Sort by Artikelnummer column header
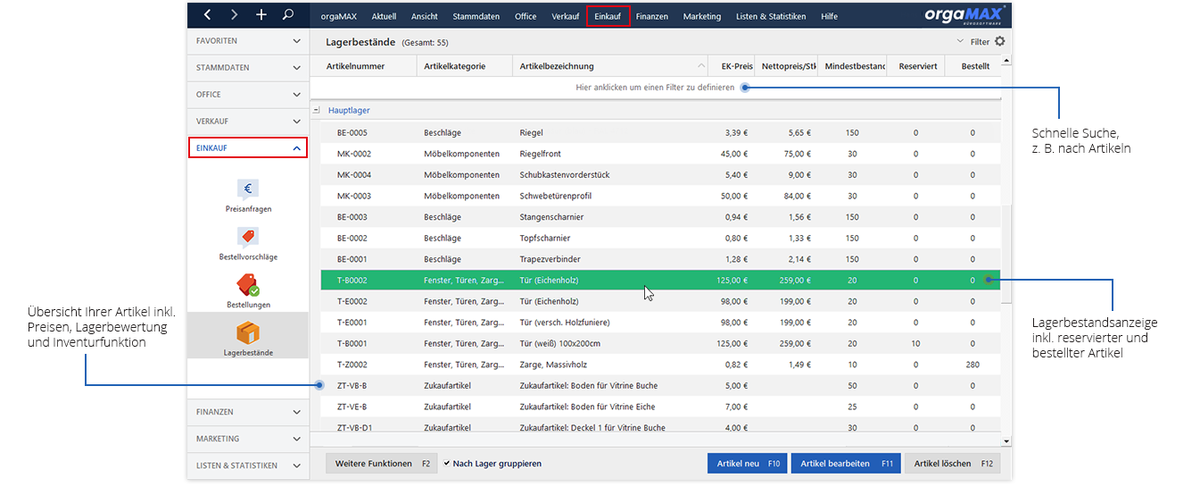1200x487 pixels. [x=364, y=67]
